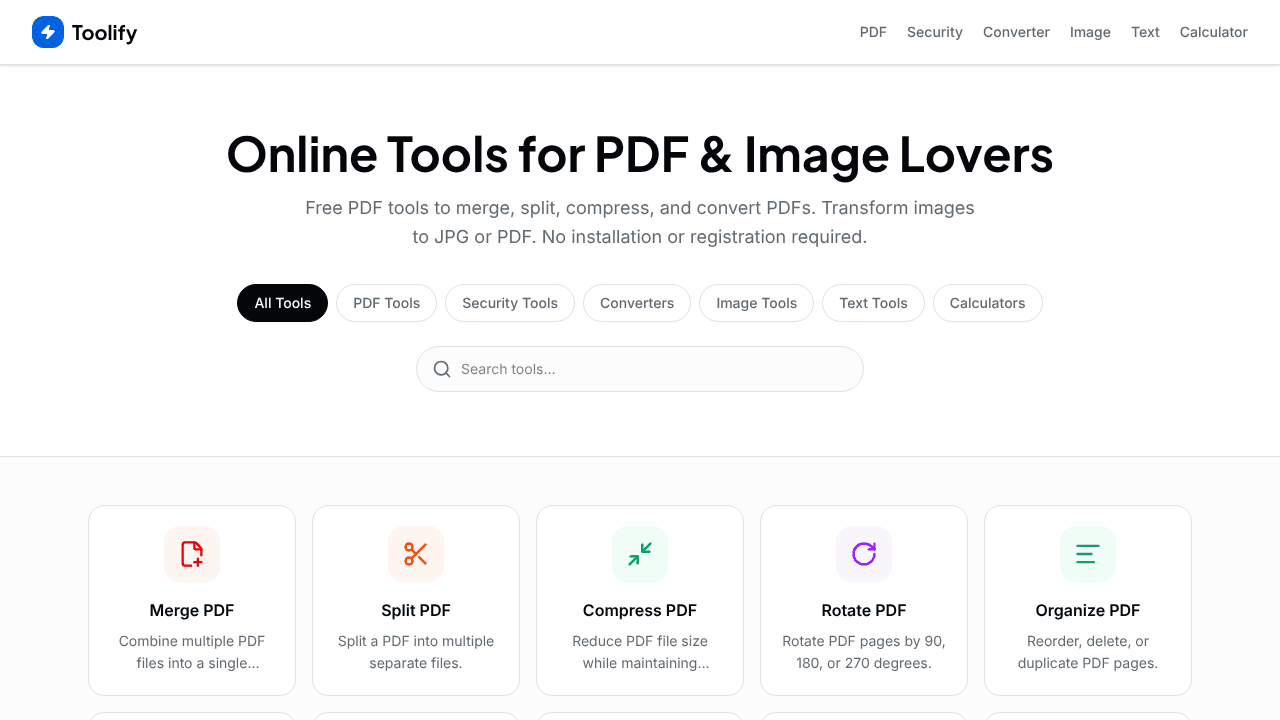Image resolution: width=1280 pixels, height=720 pixels.
Task: Select the Image Tools filter pill
Action: [x=757, y=303]
